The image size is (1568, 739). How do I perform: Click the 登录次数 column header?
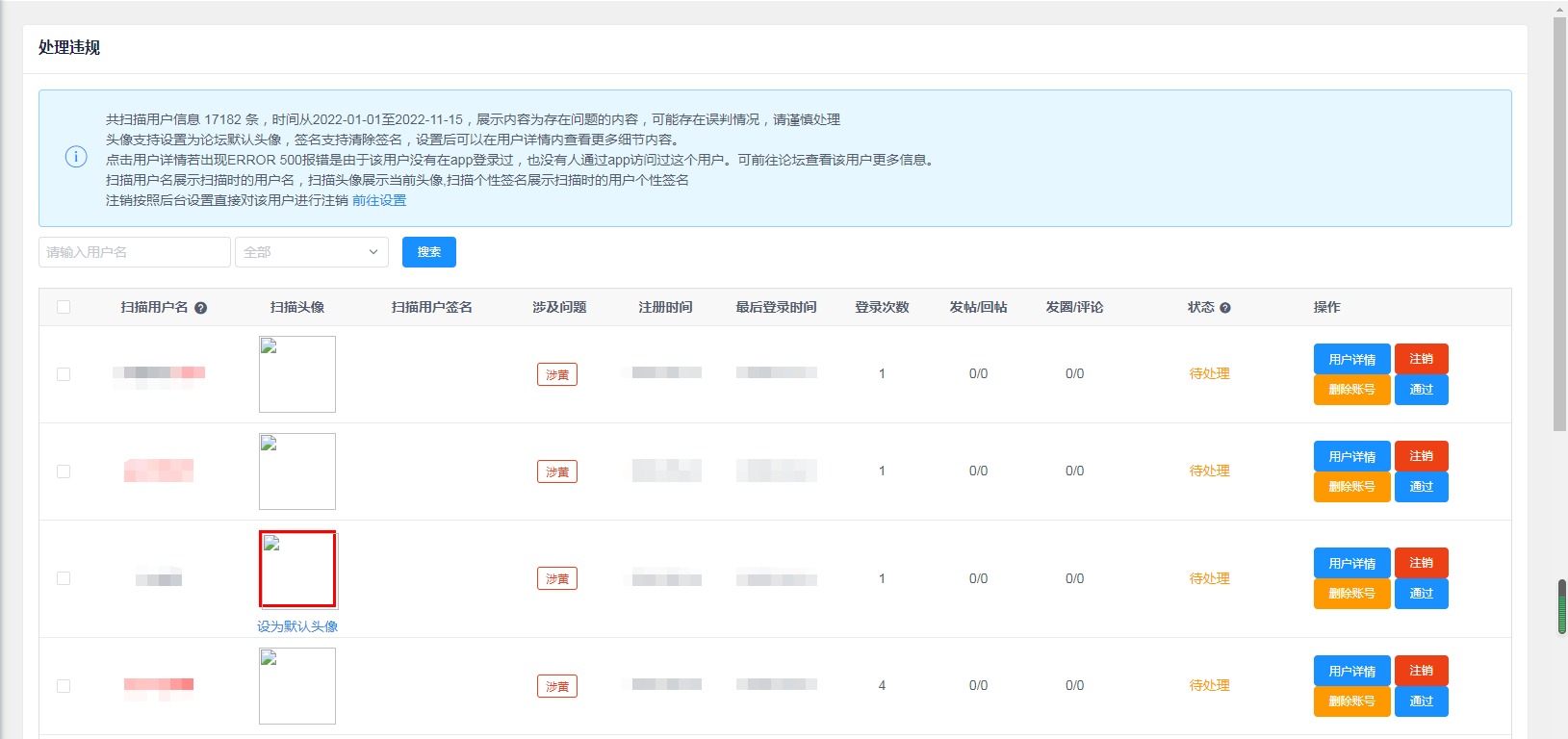(x=882, y=307)
